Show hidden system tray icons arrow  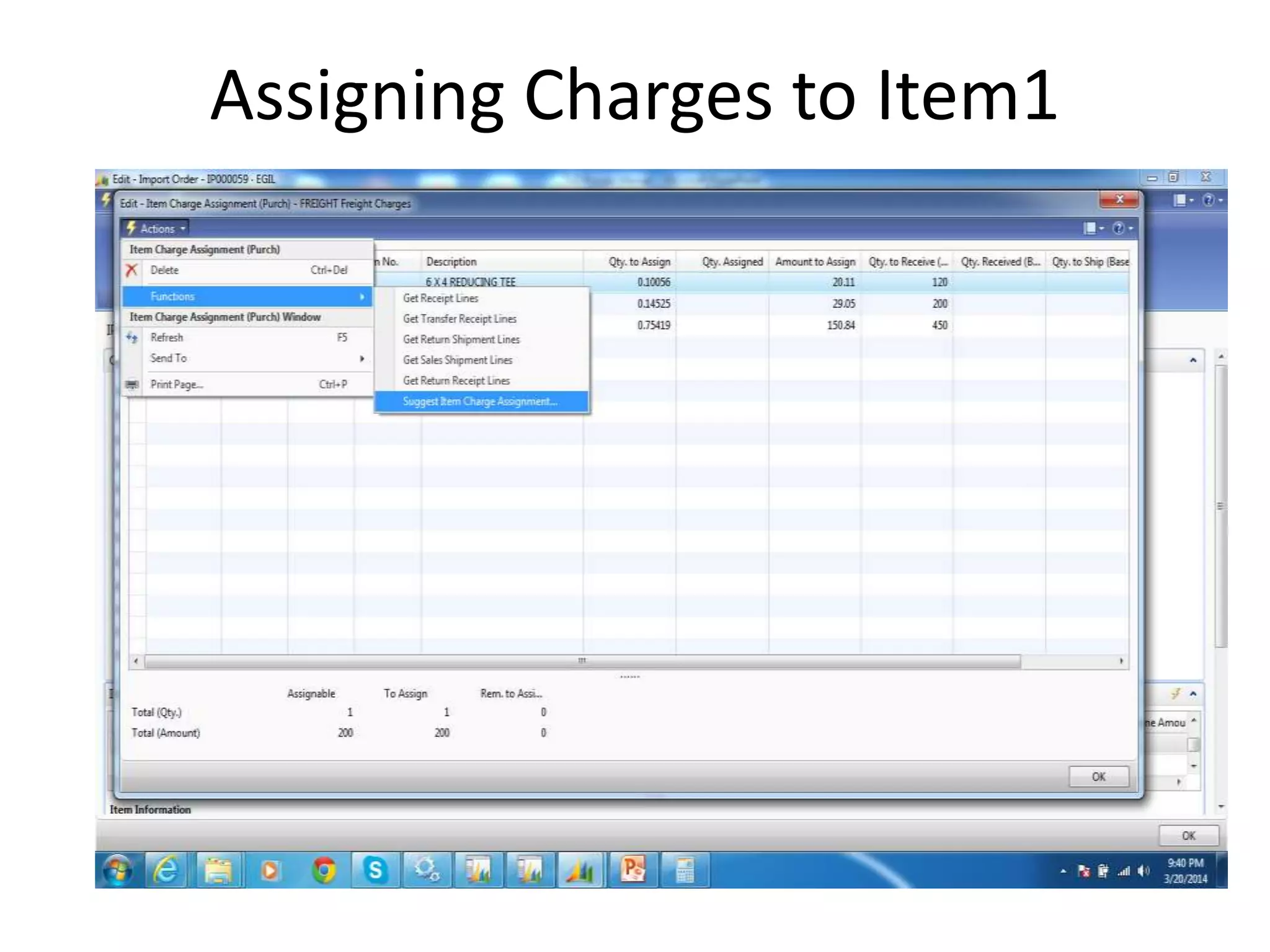pyautogui.click(x=1063, y=871)
